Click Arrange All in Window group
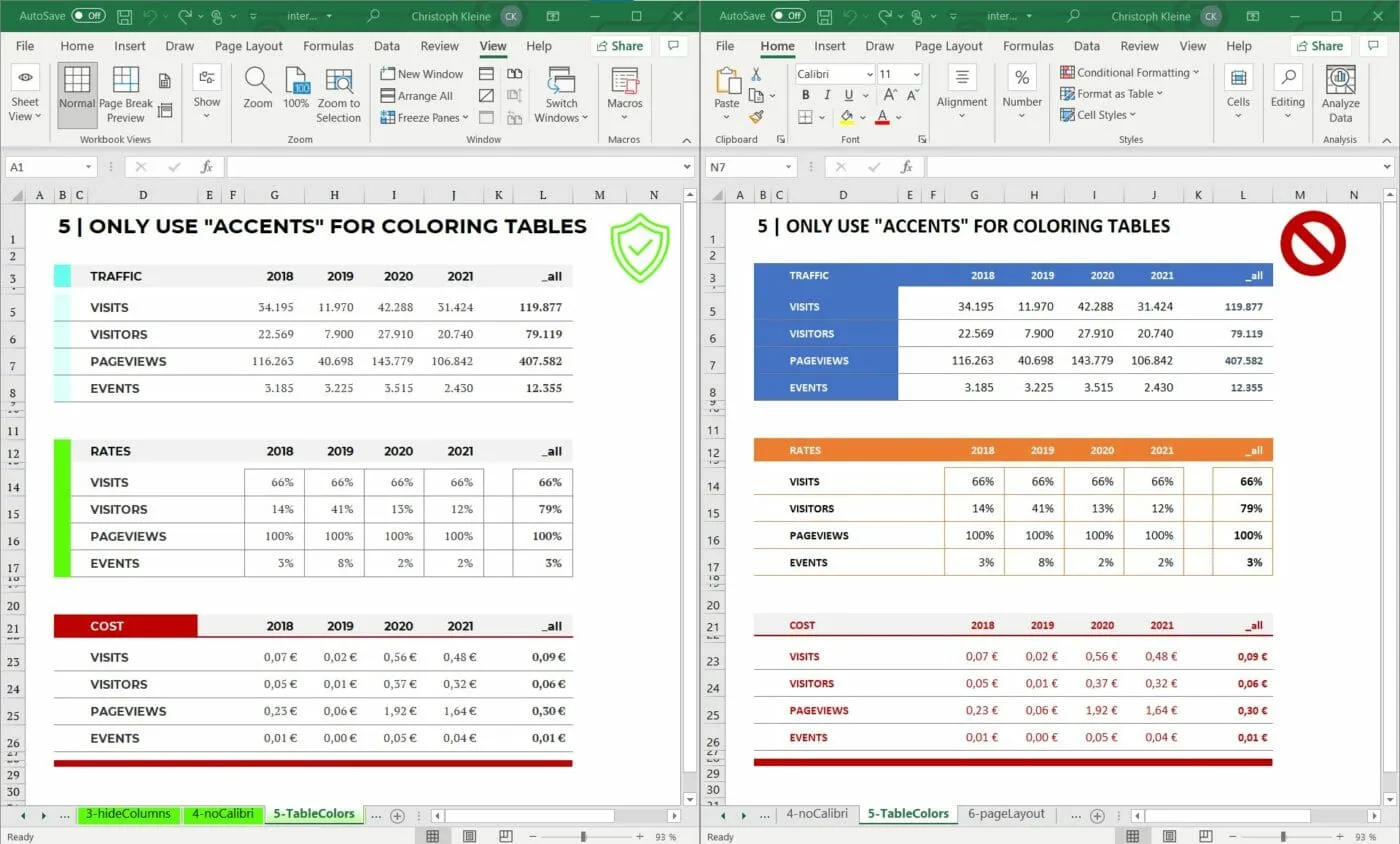This screenshot has width=1400, height=844. pyautogui.click(x=420, y=95)
